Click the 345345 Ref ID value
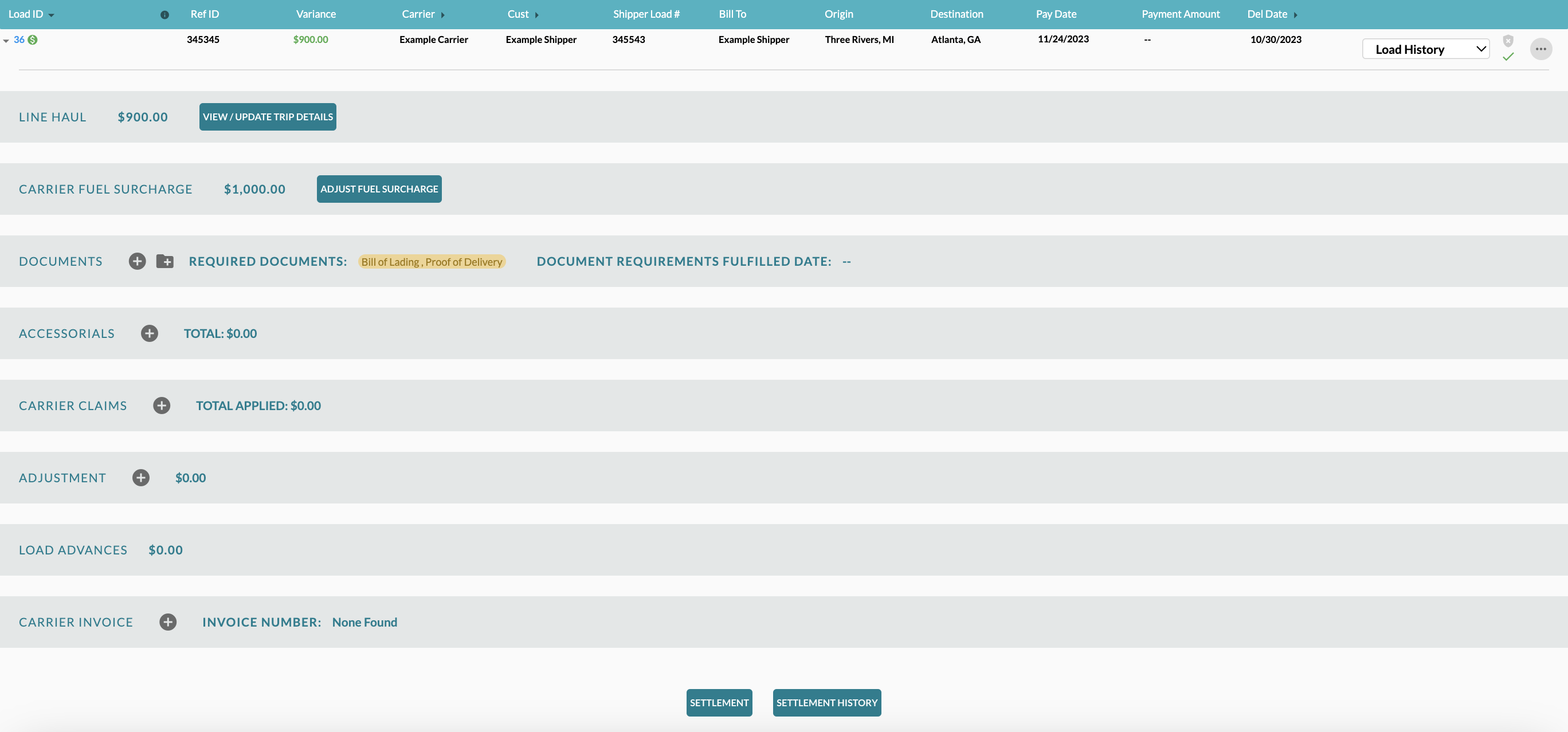The image size is (1568, 732). (203, 40)
